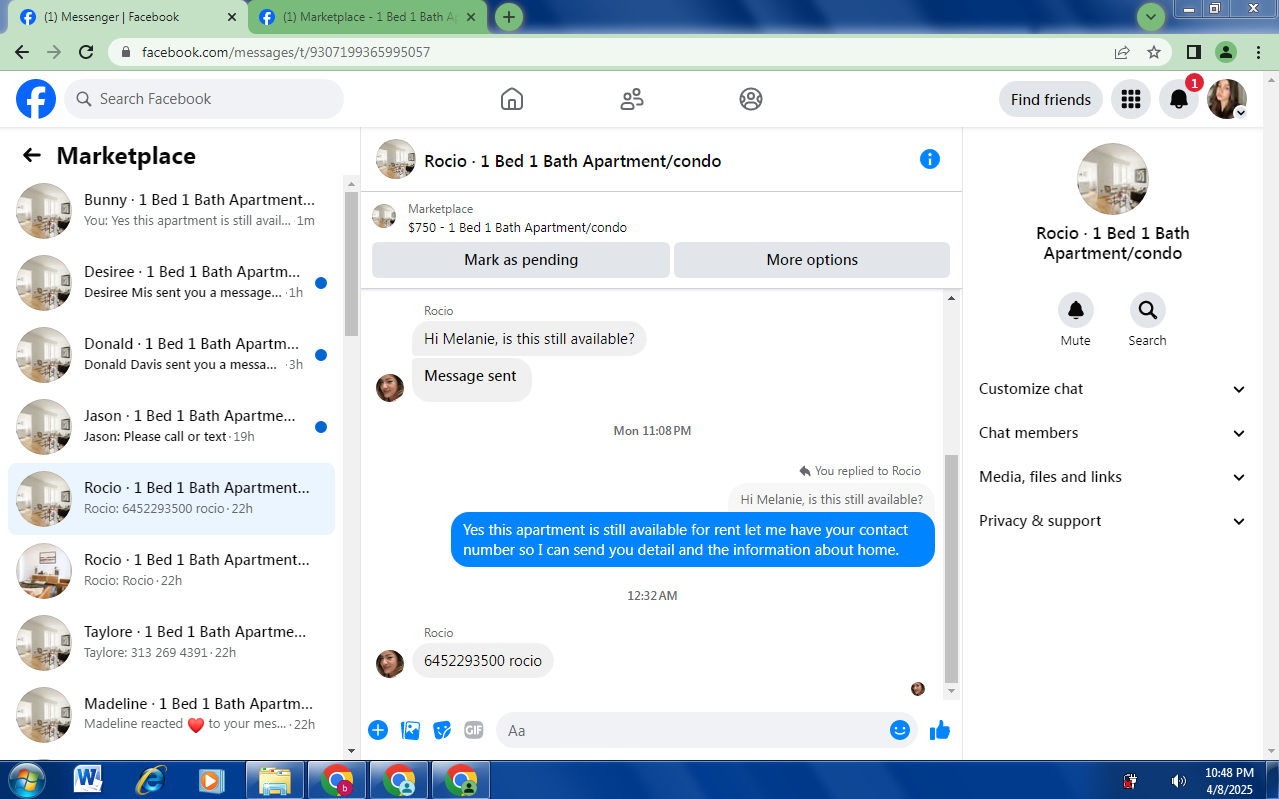
Task: Click Rocio's large profile picture in right panel
Action: point(1112,179)
